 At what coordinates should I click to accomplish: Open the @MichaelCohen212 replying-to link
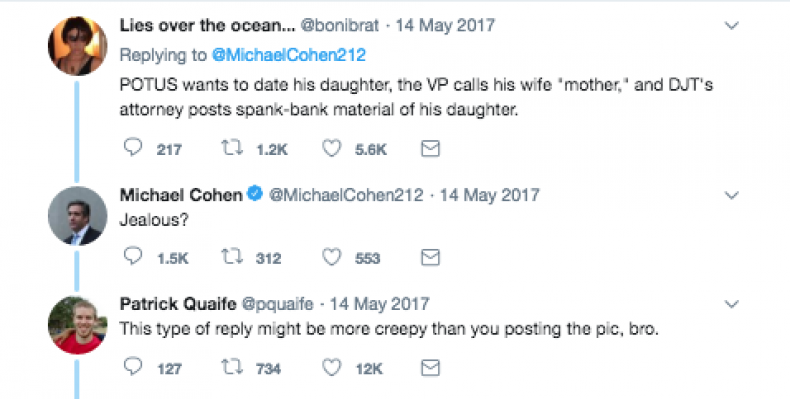click(289, 55)
